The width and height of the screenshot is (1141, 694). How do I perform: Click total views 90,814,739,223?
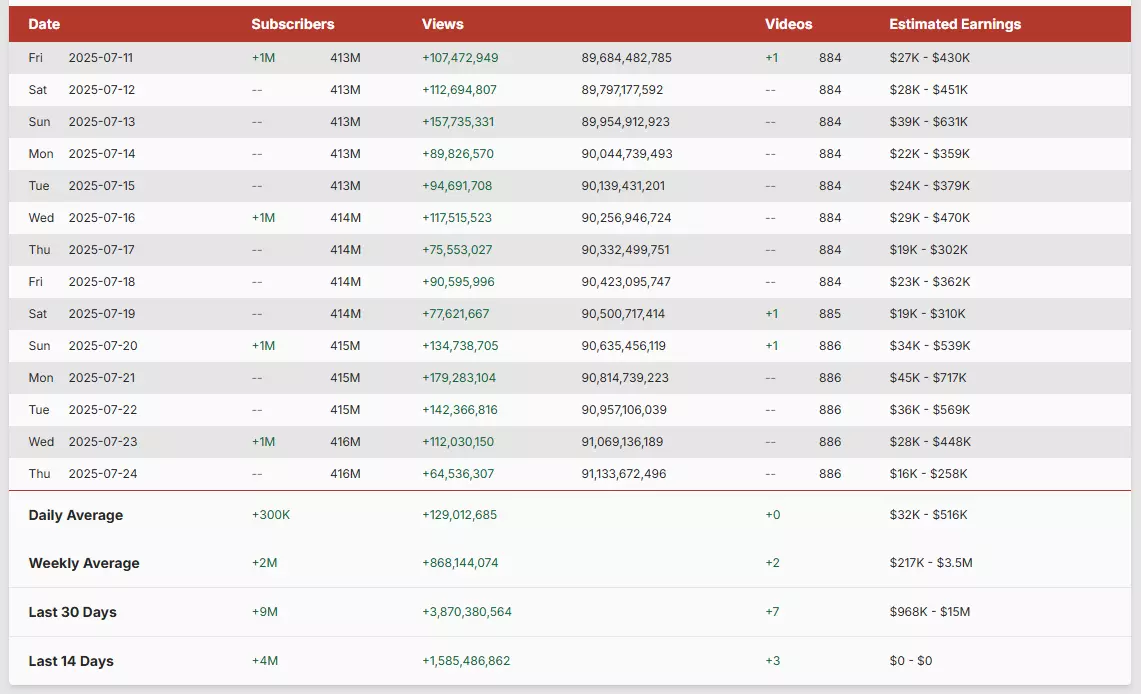[625, 378]
